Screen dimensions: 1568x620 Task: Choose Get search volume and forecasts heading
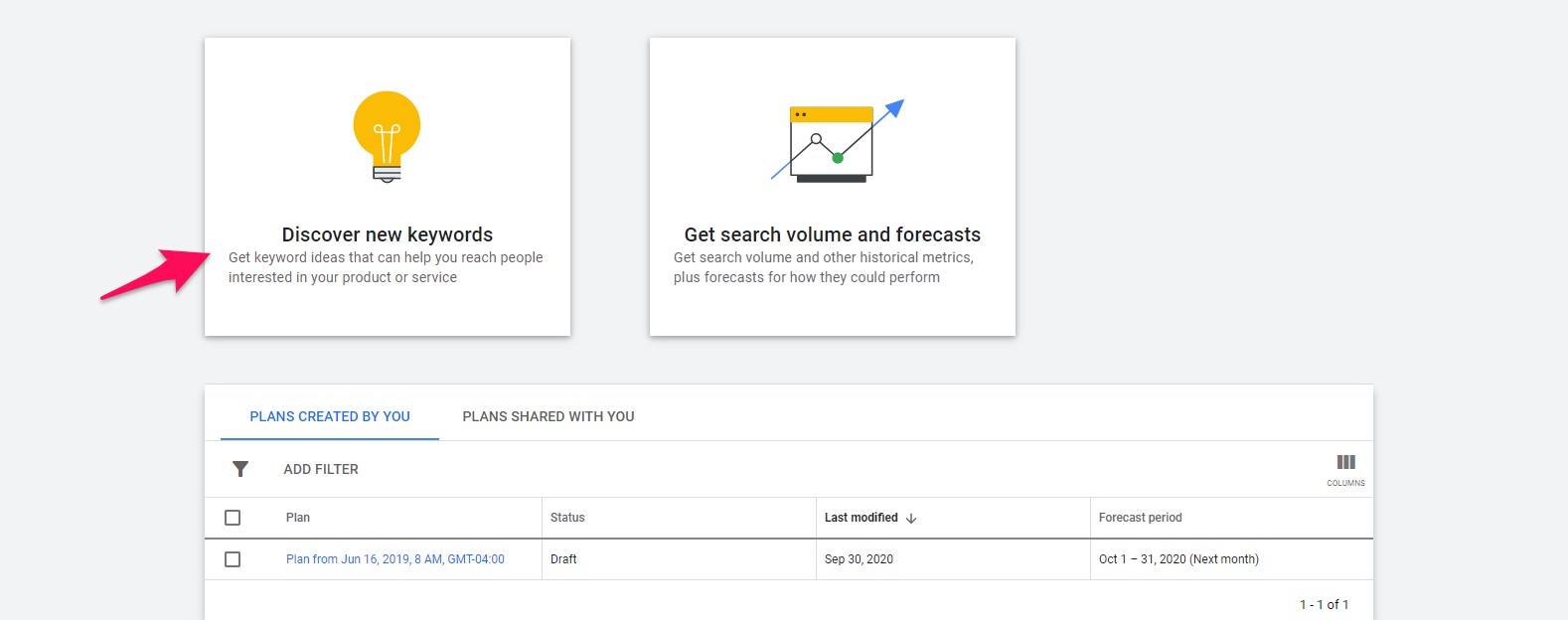click(x=833, y=234)
